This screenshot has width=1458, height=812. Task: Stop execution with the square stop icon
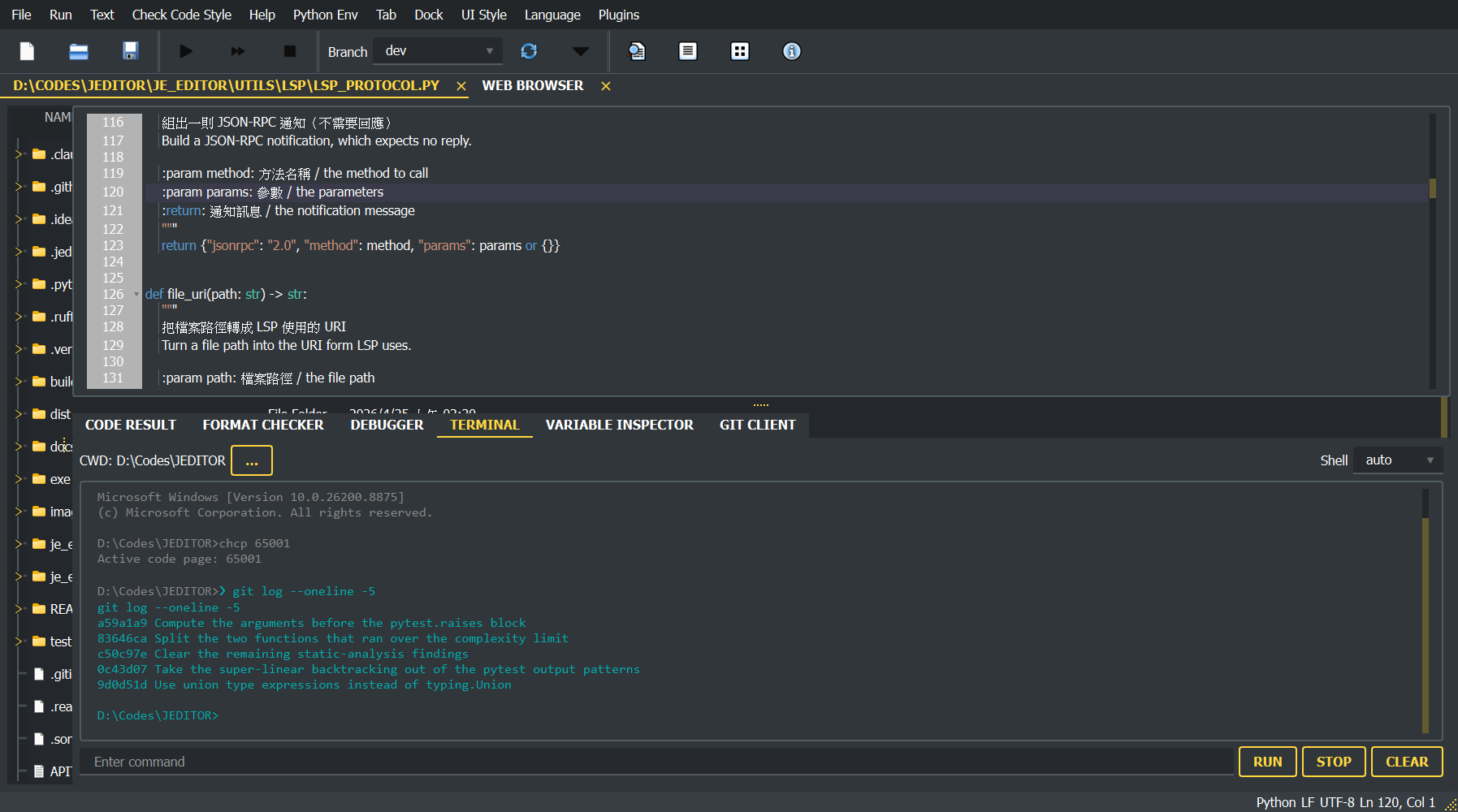click(x=290, y=51)
